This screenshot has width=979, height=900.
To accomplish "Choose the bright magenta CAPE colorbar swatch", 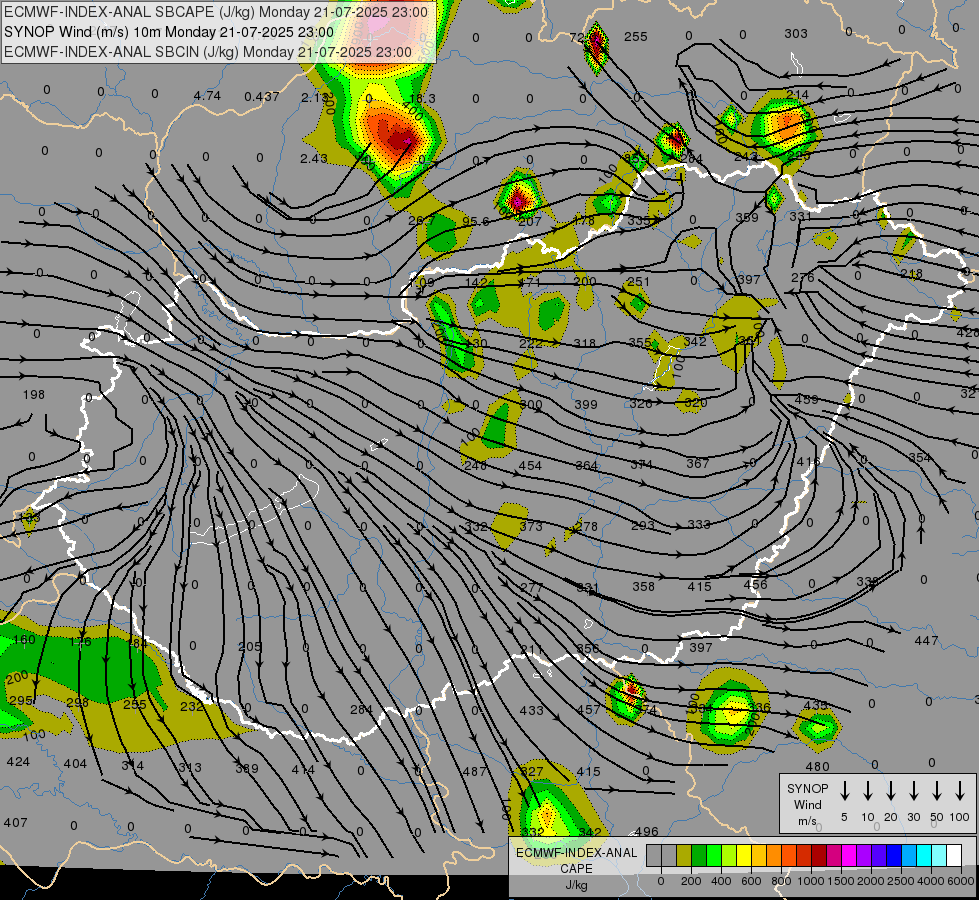I will click(849, 855).
